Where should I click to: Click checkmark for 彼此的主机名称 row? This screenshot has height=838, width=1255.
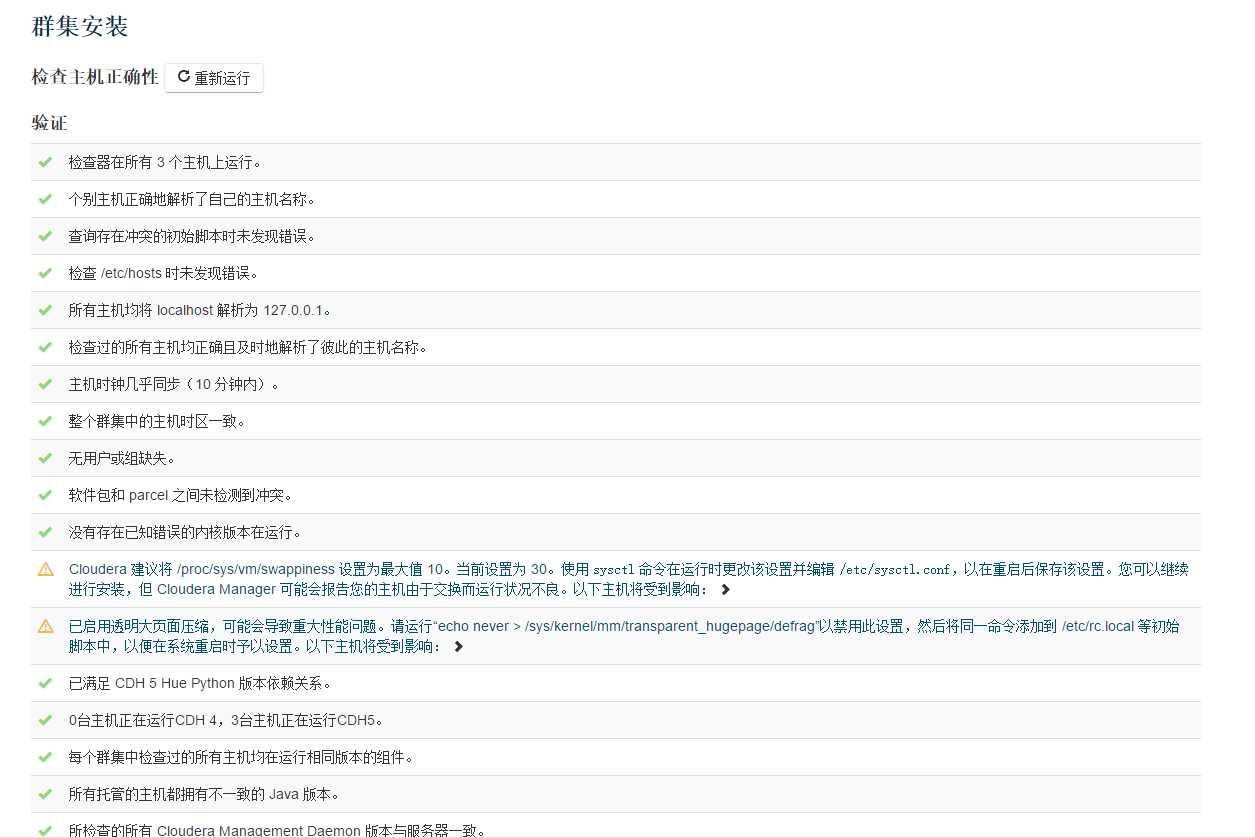[45, 347]
